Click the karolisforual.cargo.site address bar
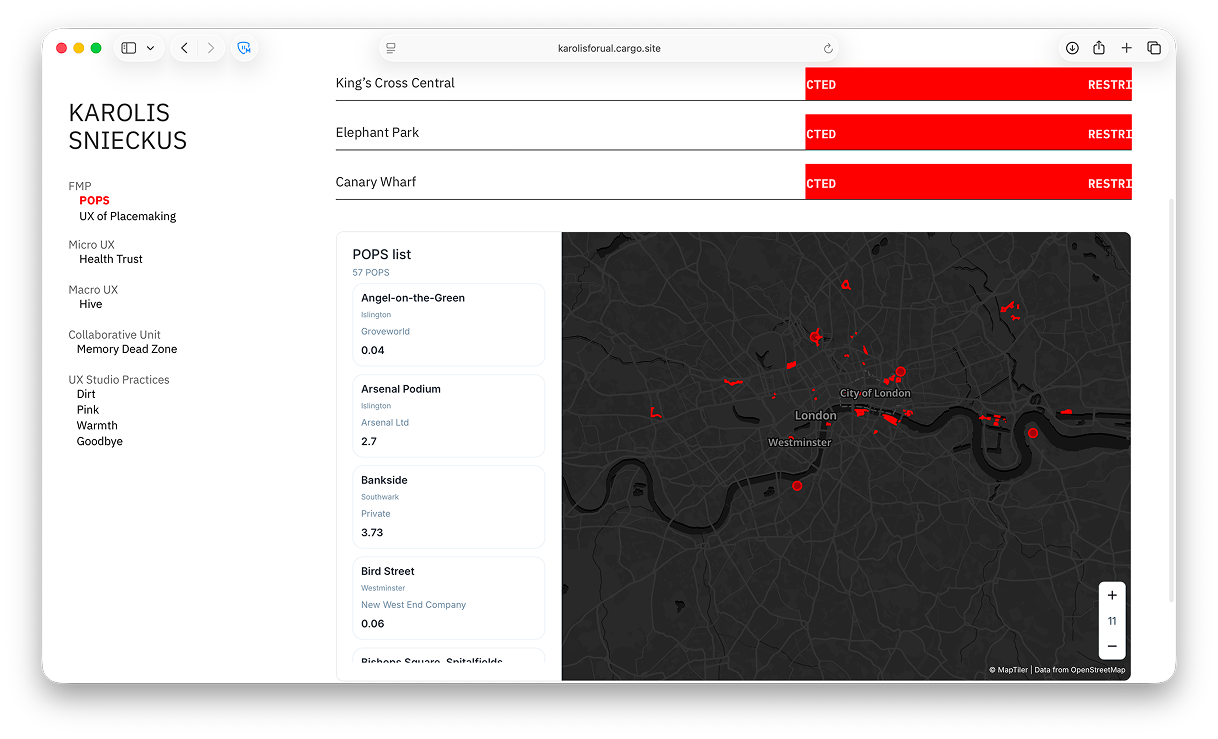The image size is (1218, 739). 609,48
